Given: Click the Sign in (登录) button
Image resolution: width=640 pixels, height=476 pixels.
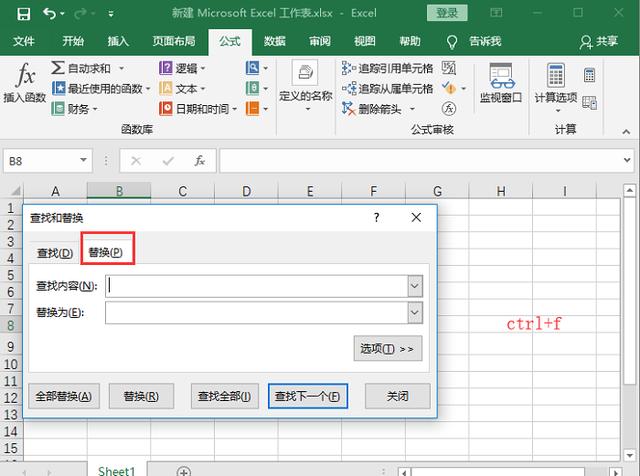Looking at the screenshot, I should click(x=447, y=13).
